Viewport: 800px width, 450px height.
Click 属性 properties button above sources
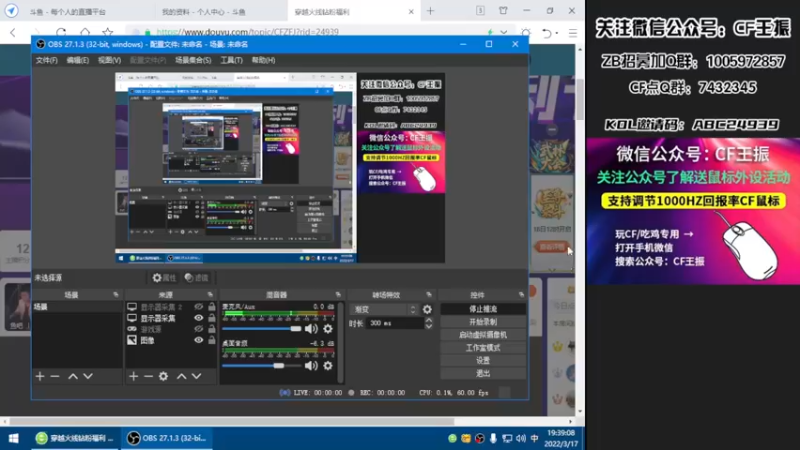(164, 278)
